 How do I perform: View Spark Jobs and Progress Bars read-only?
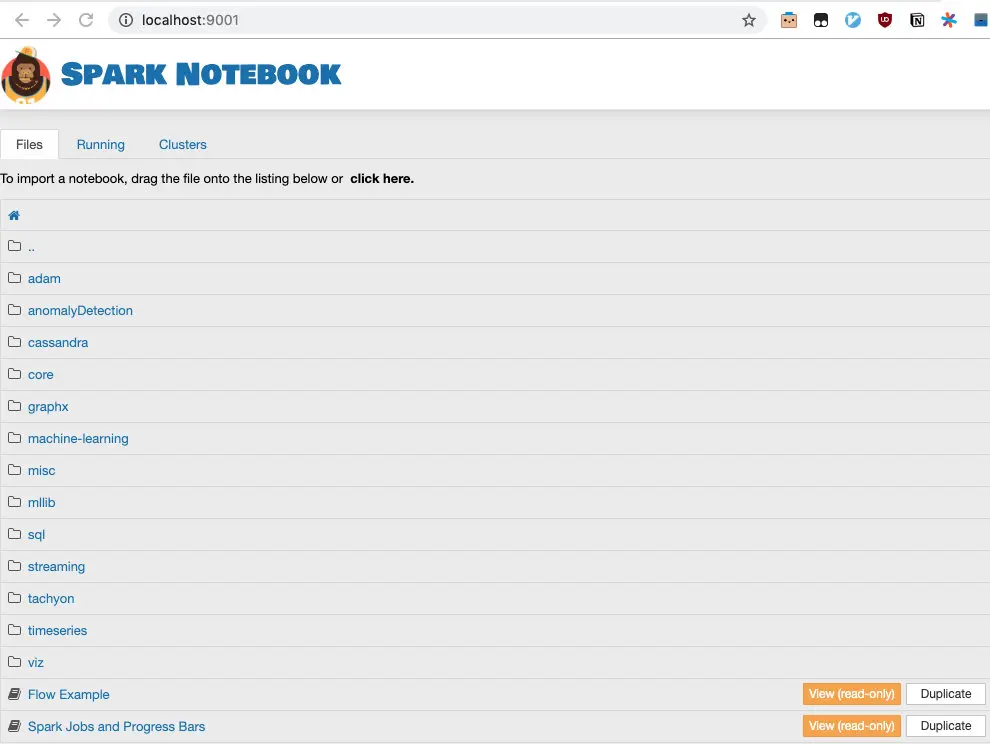pos(852,726)
